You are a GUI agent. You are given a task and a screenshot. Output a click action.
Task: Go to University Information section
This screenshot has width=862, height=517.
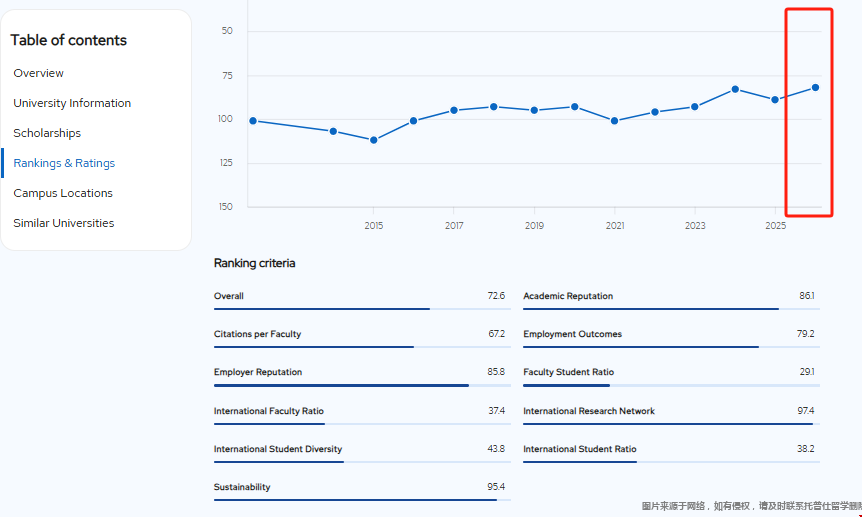72,103
